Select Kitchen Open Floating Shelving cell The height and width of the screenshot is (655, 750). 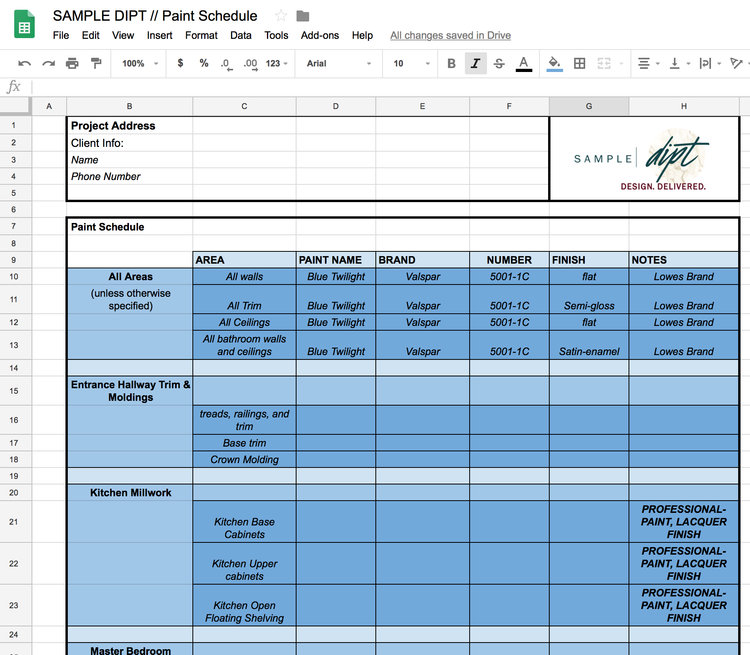tap(244, 605)
